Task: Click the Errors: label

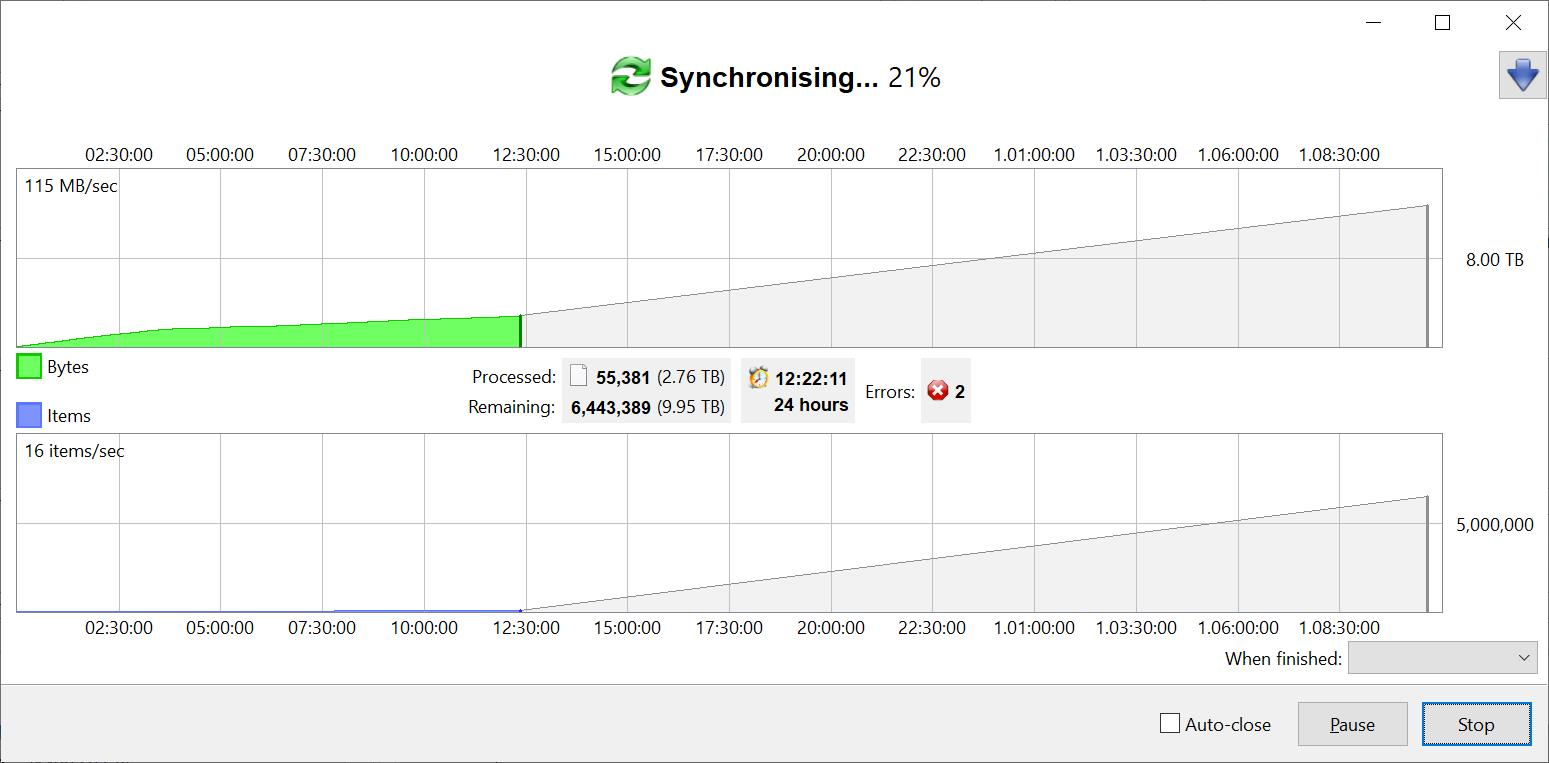Action: (890, 392)
